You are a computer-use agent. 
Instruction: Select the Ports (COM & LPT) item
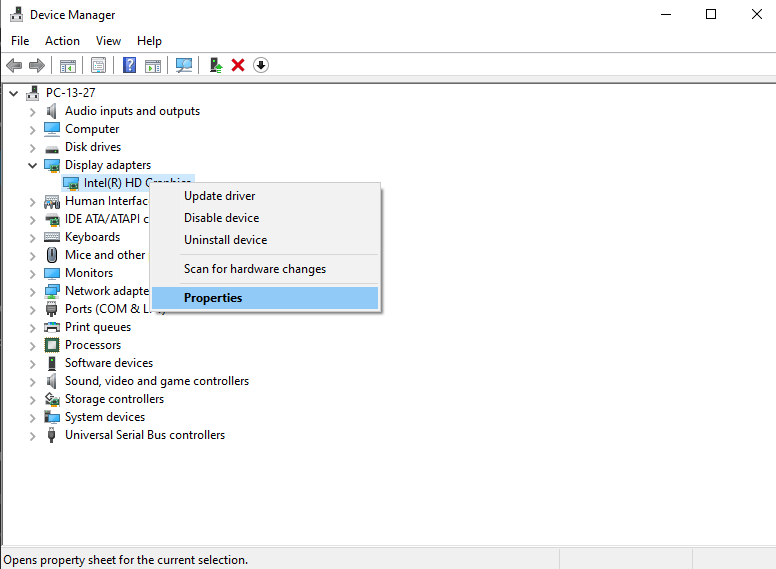point(107,309)
